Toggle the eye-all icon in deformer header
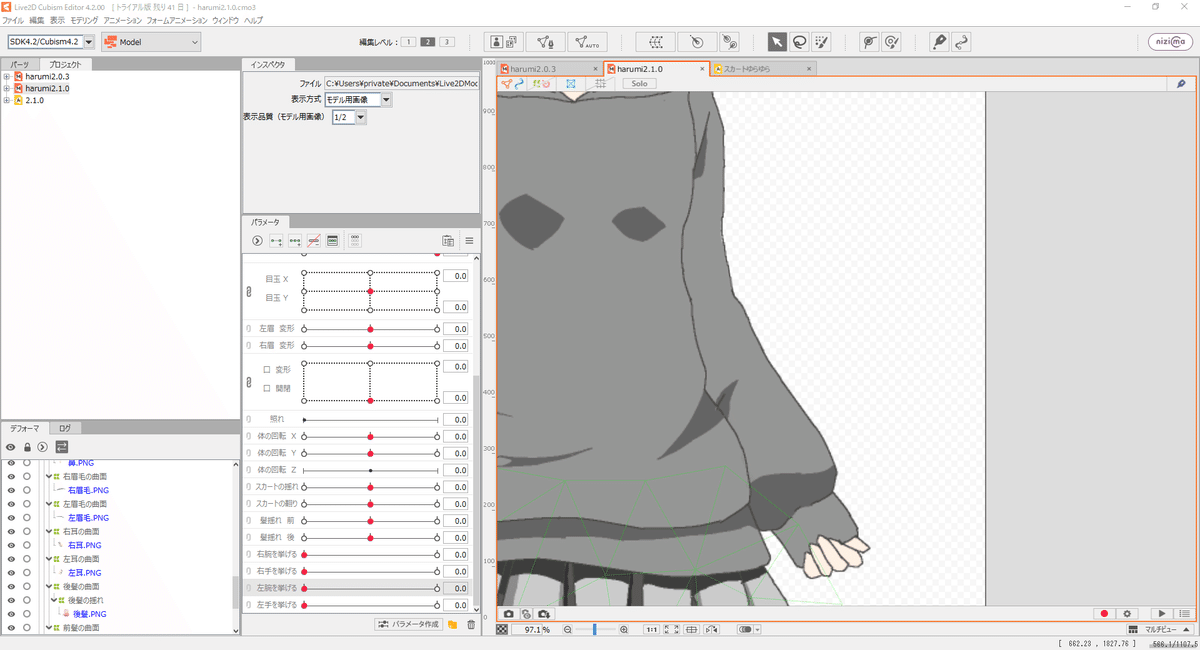The image size is (1200, 650). point(11,446)
